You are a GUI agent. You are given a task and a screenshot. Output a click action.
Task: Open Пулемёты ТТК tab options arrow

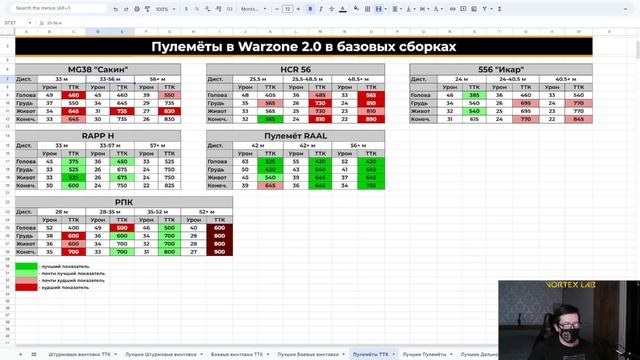pyautogui.click(x=393, y=354)
